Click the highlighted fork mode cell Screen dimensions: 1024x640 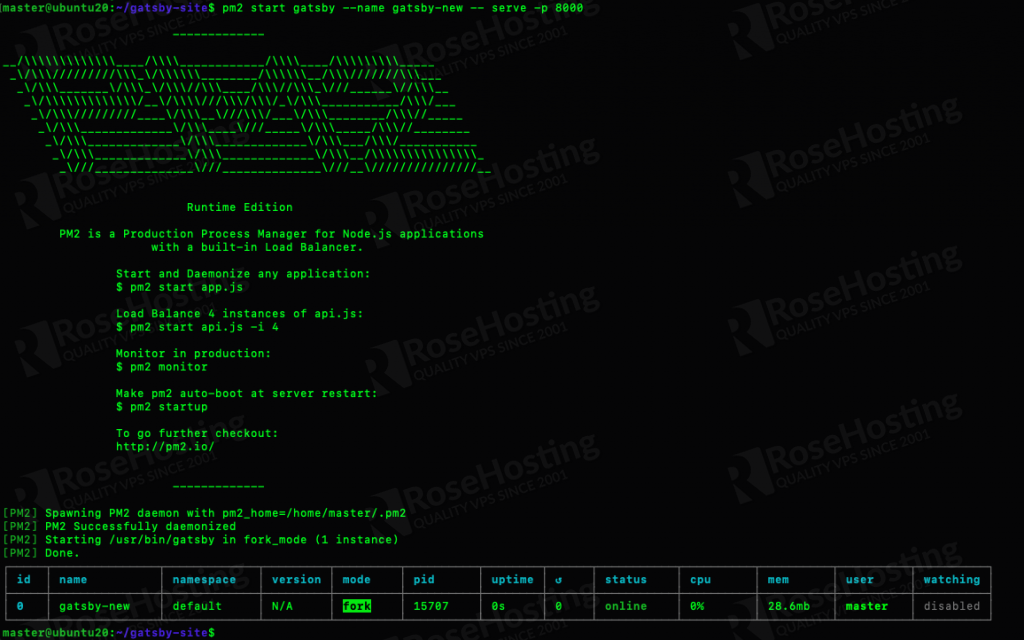[x=356, y=606]
